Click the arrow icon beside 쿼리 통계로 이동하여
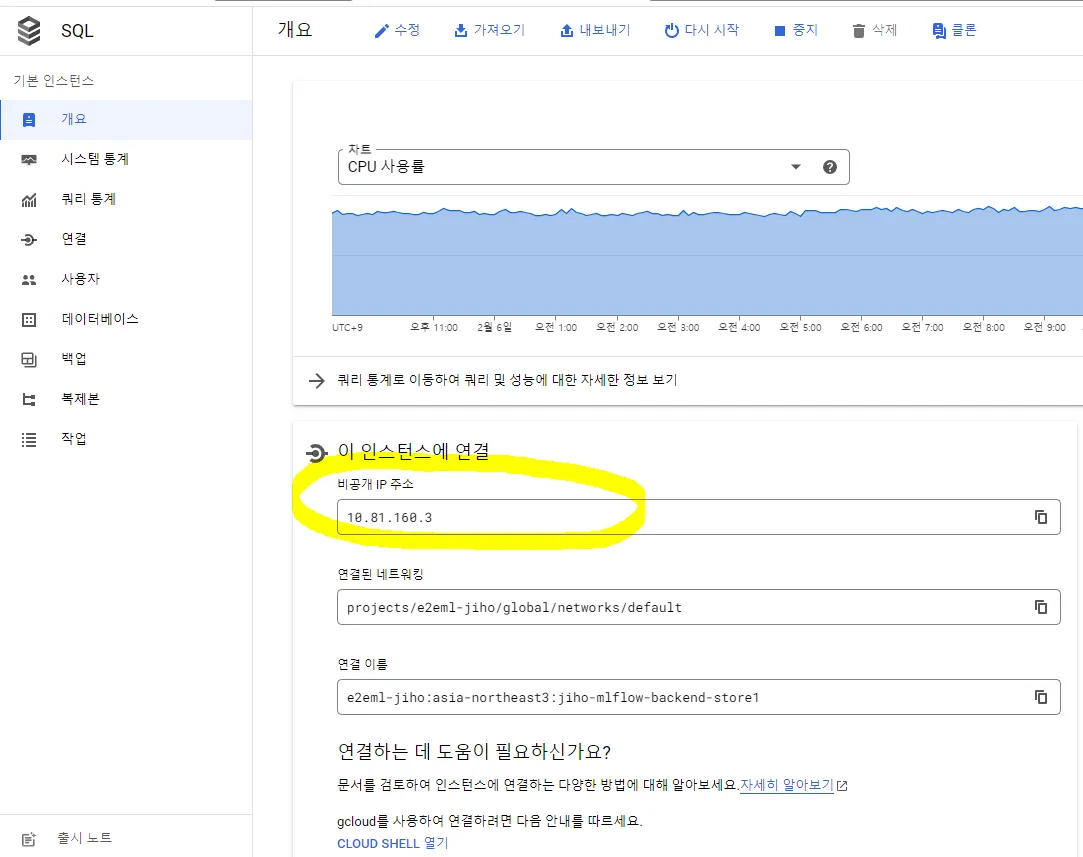Image resolution: width=1083 pixels, height=857 pixels. pos(316,381)
